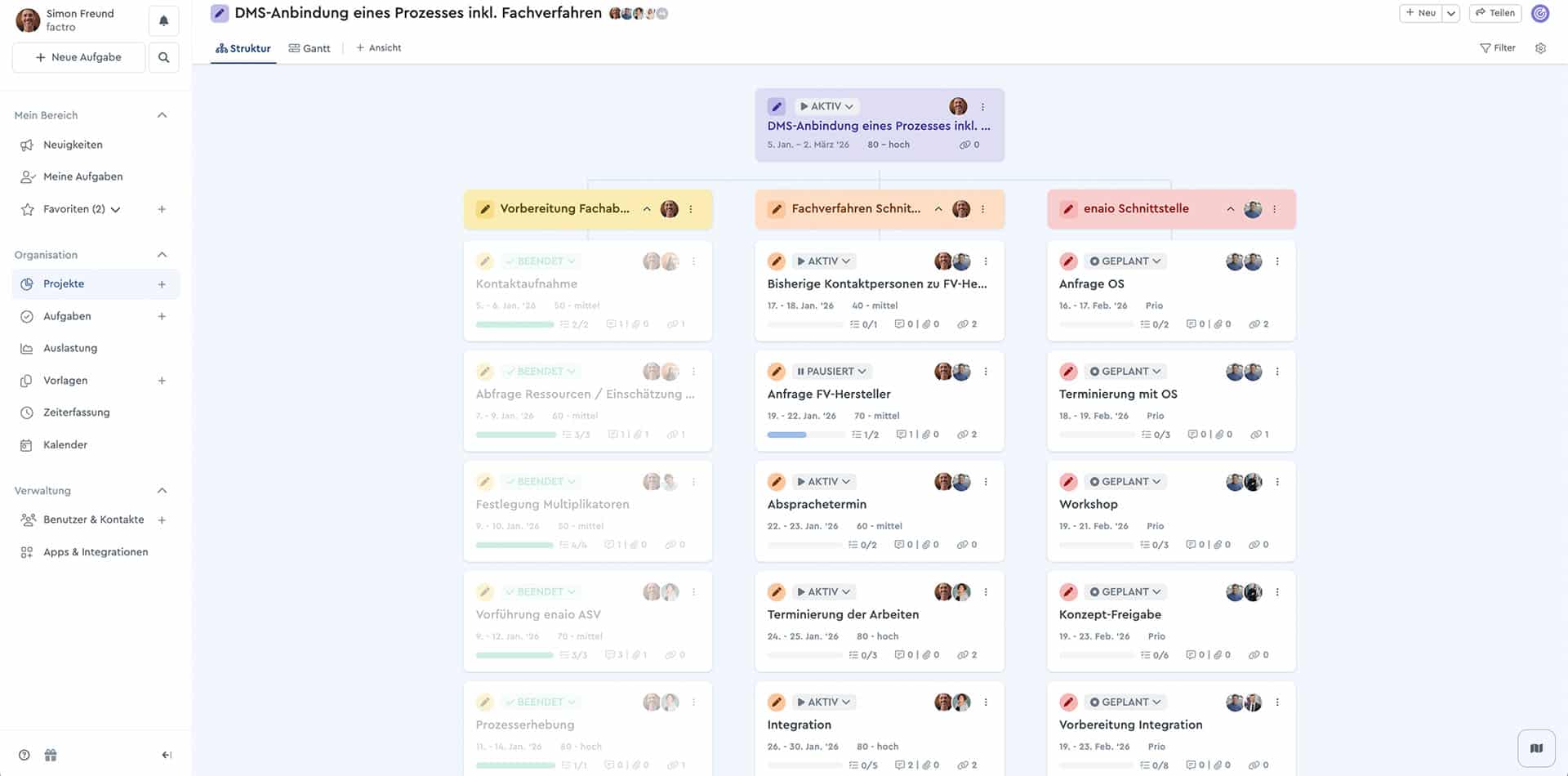Switch to the Gantt tab
Screen dimensions: 1568x776
[x=310, y=47]
